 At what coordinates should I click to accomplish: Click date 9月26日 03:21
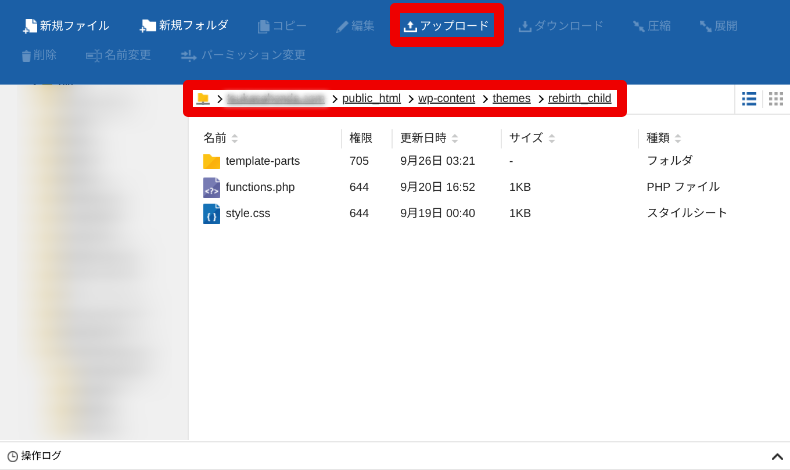[437, 161]
